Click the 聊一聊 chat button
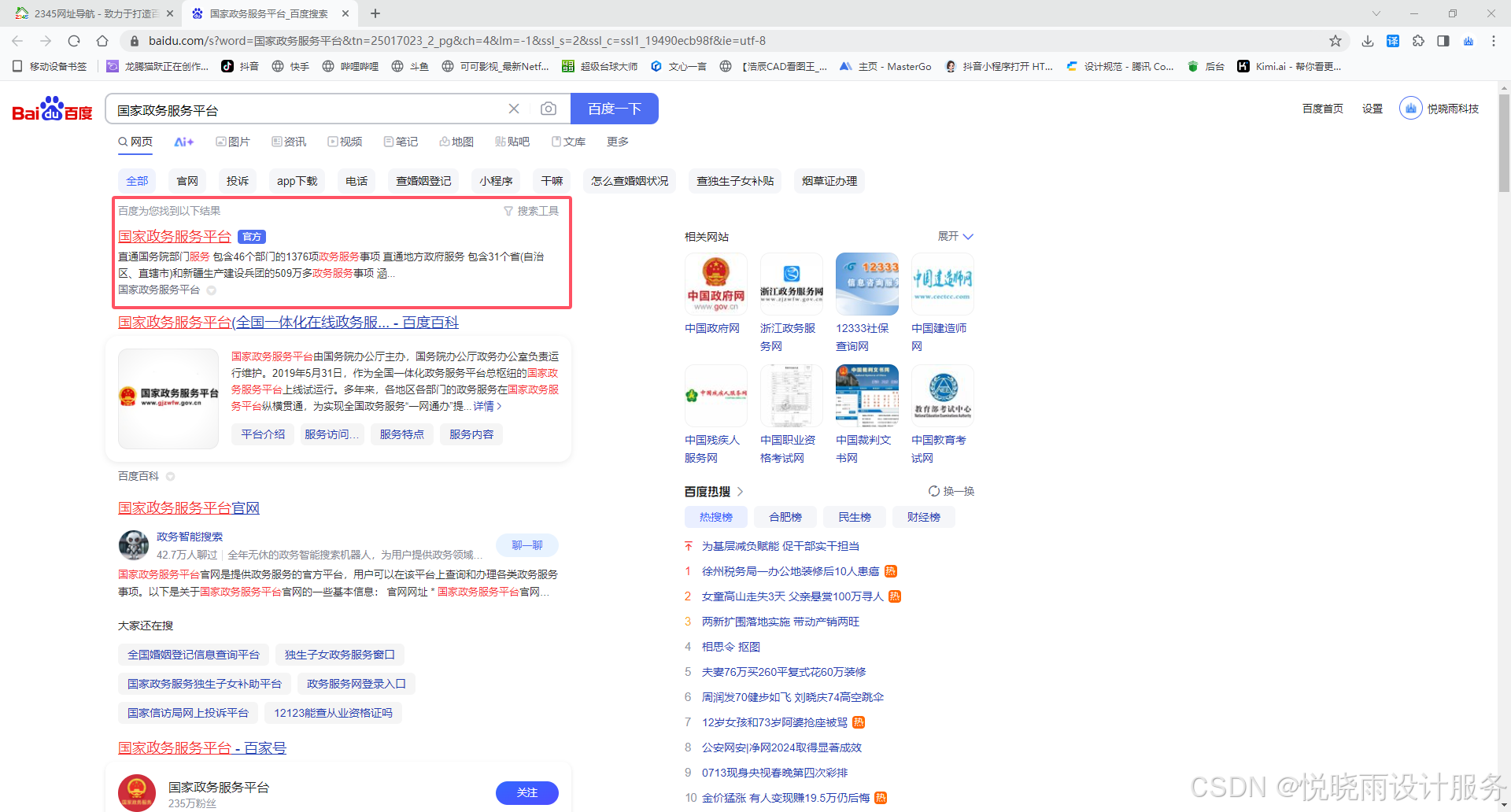 [527, 544]
